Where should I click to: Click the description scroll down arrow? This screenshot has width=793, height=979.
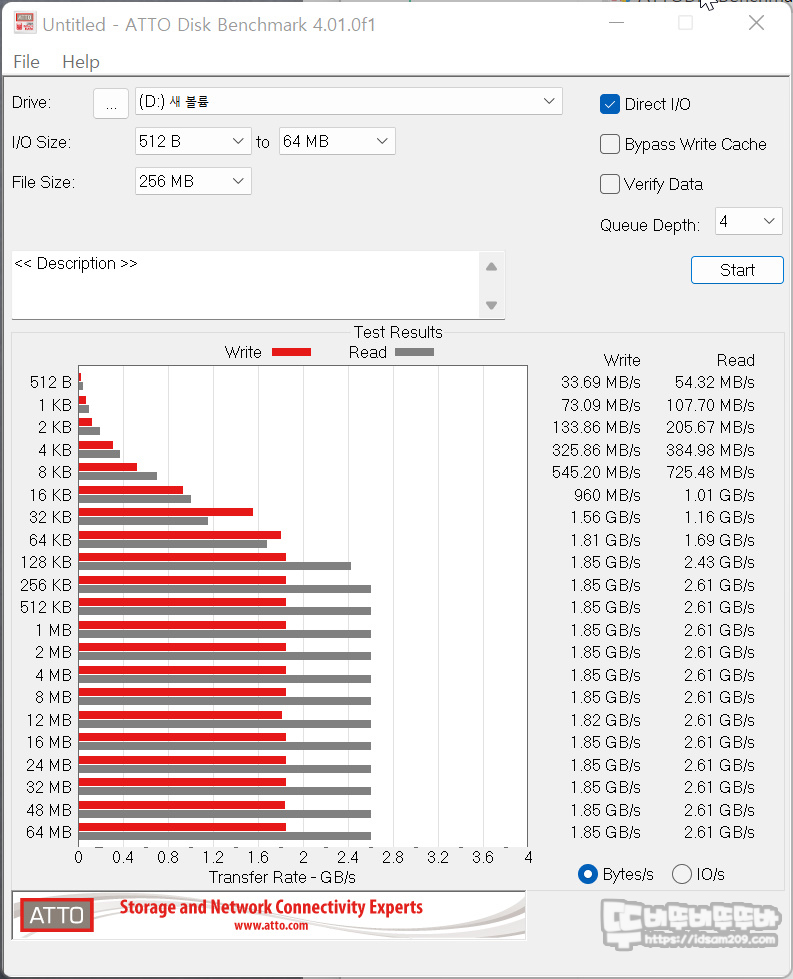point(491,305)
